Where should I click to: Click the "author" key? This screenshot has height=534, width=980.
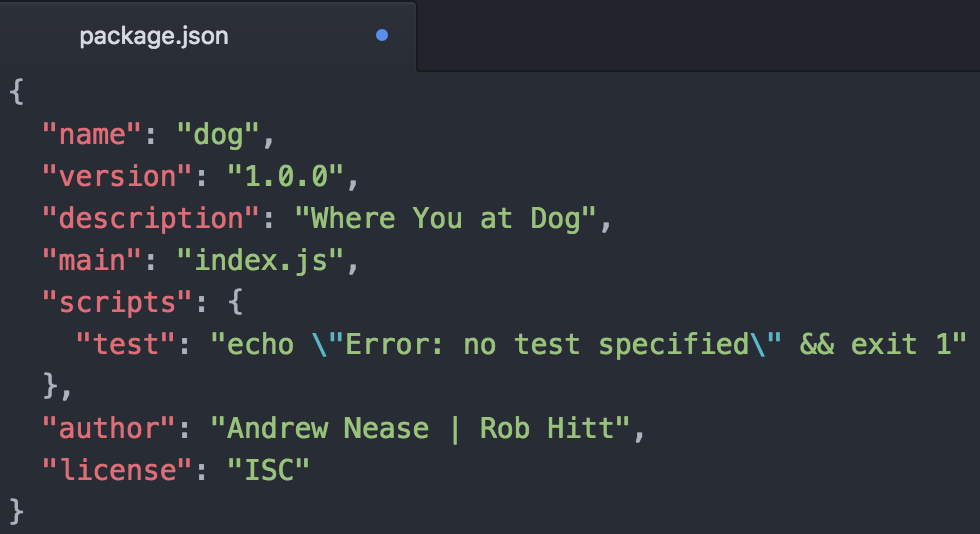pos(109,428)
